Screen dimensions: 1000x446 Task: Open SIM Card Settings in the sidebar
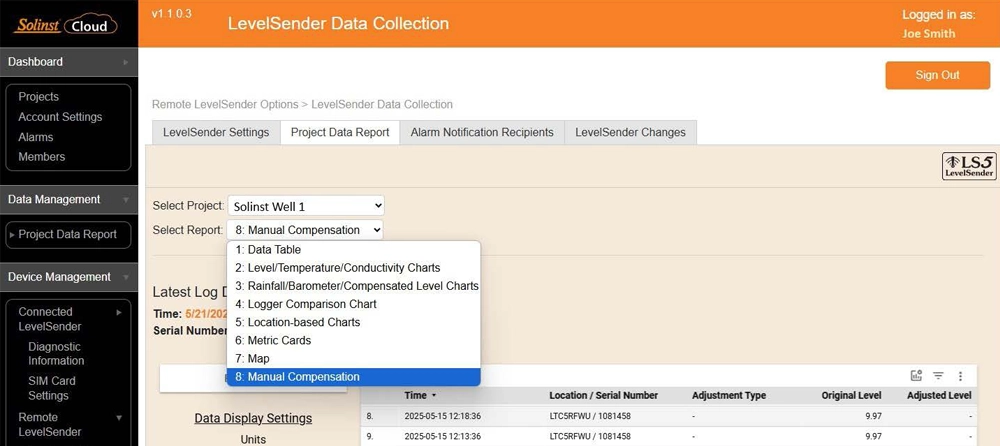[52, 388]
